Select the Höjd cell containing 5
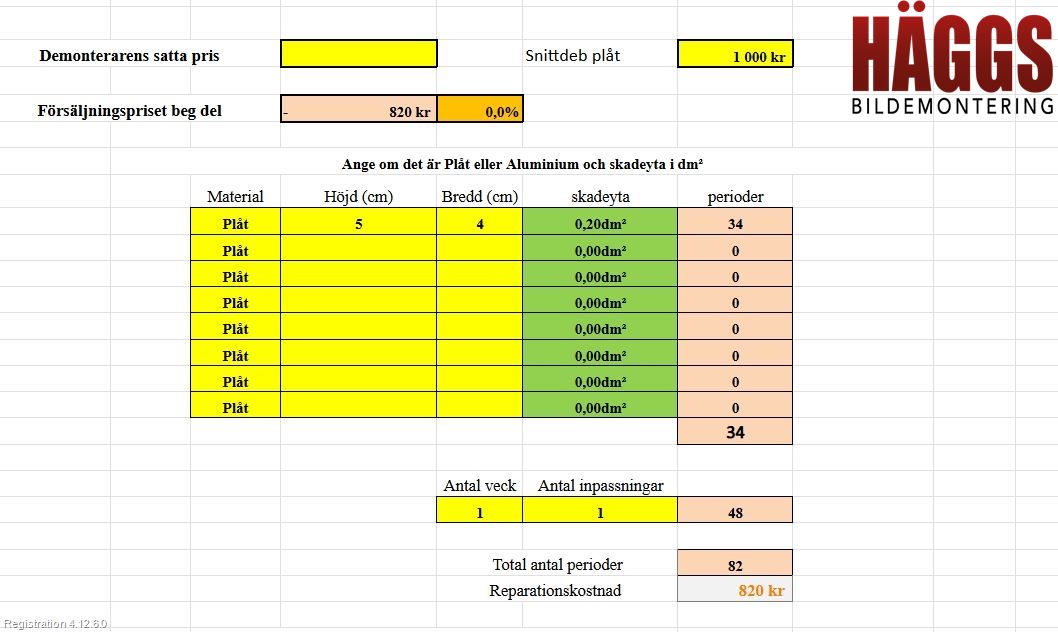Screen dimensions: 1058x632 coord(359,223)
